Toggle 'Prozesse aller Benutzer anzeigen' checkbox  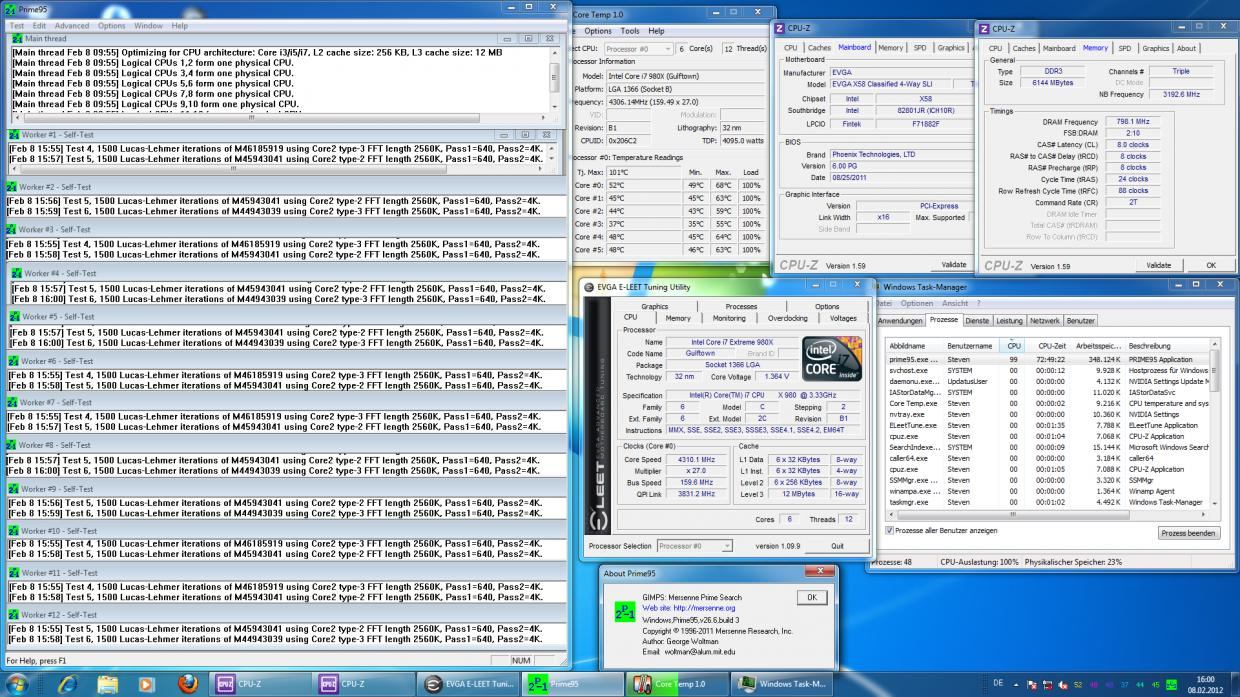(890, 530)
